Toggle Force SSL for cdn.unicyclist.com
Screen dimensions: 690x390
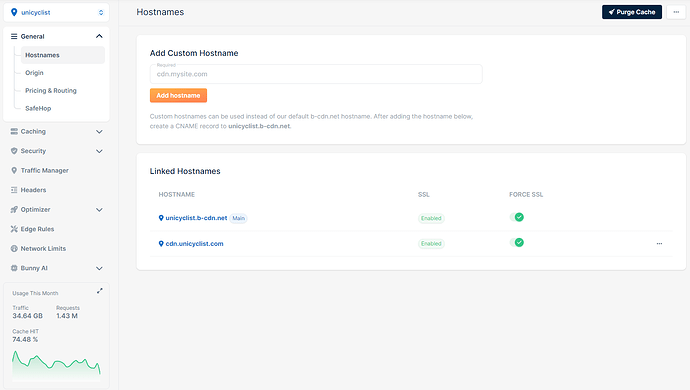[517, 243]
